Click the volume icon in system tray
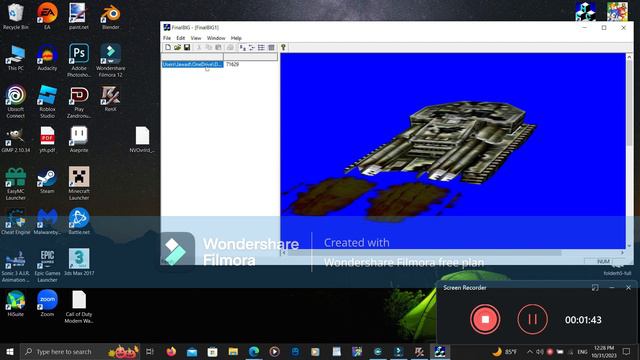 point(540,351)
